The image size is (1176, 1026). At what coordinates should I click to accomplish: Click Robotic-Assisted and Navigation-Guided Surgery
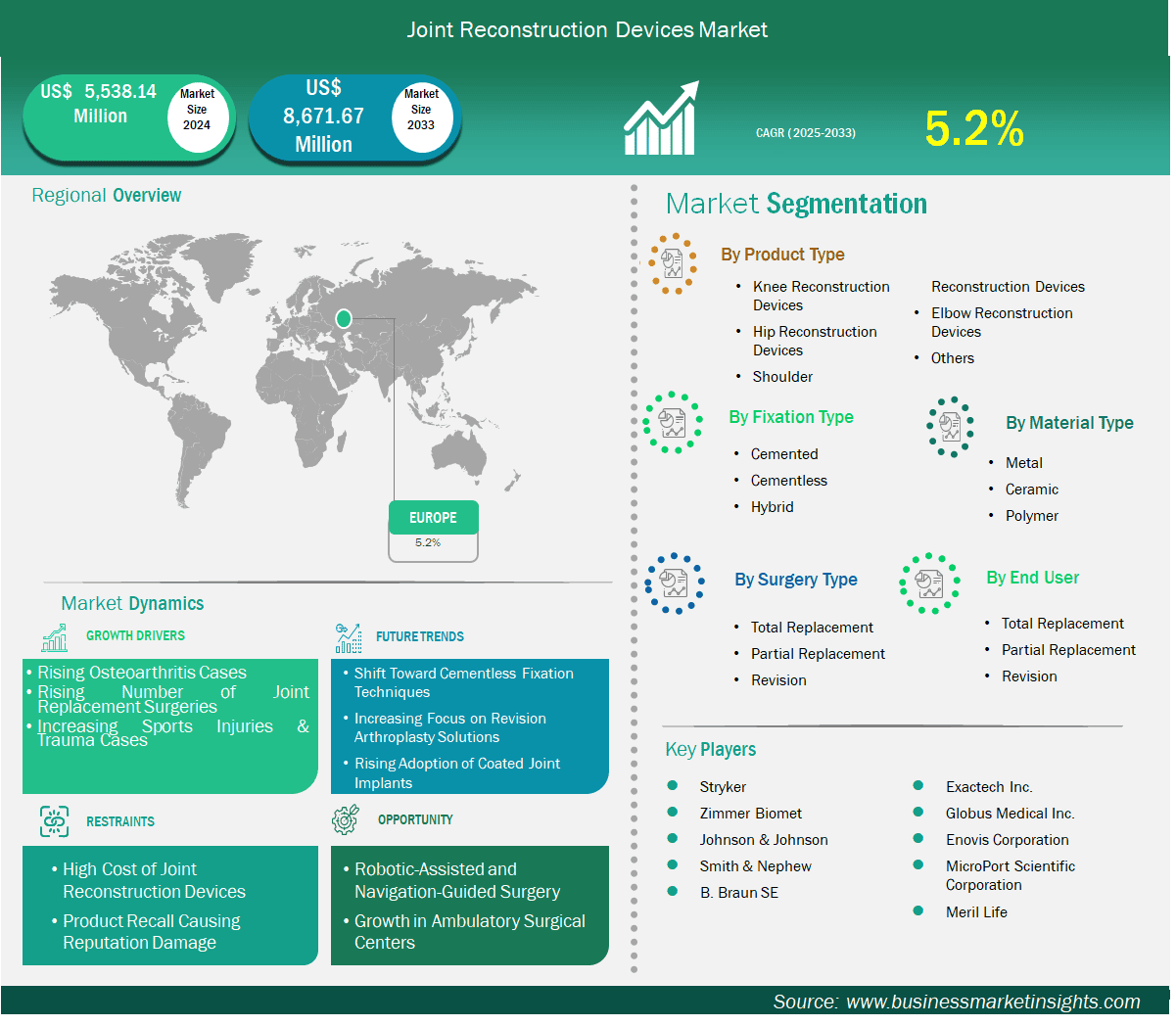tap(457, 880)
